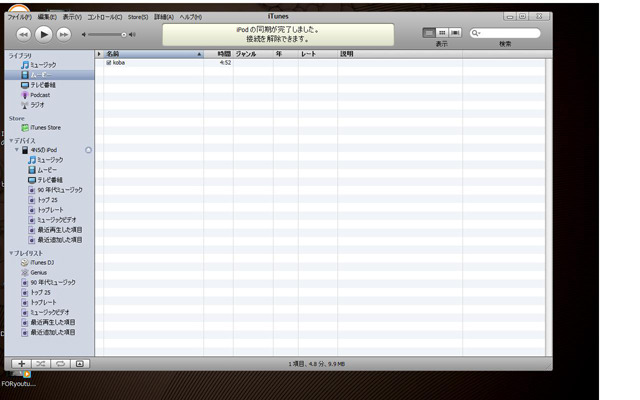Mute using the low-volume speaker icon
This screenshot has width=640, height=400.
click(x=84, y=35)
